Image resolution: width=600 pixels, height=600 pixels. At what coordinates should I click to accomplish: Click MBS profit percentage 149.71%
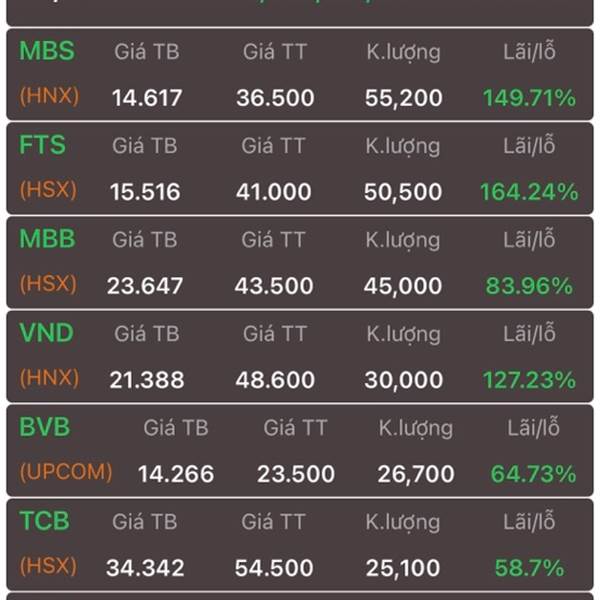click(529, 98)
